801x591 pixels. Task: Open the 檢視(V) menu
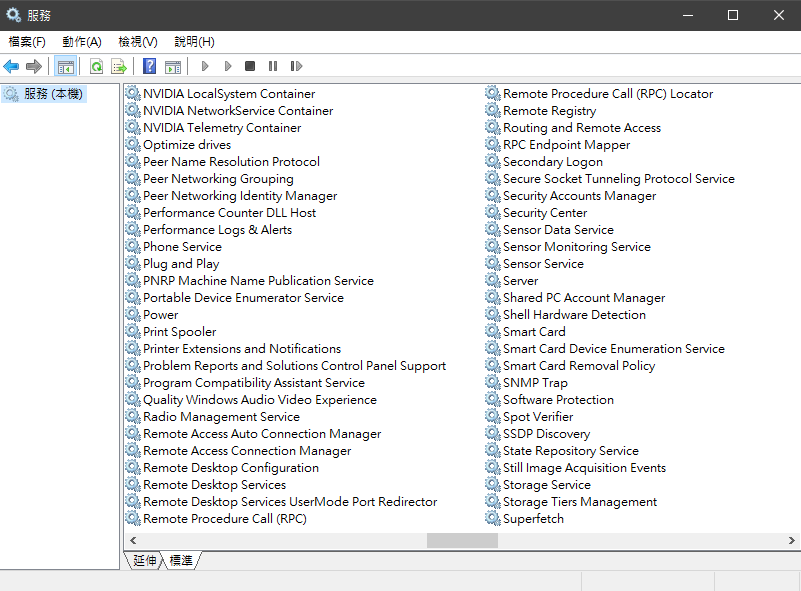(x=138, y=42)
